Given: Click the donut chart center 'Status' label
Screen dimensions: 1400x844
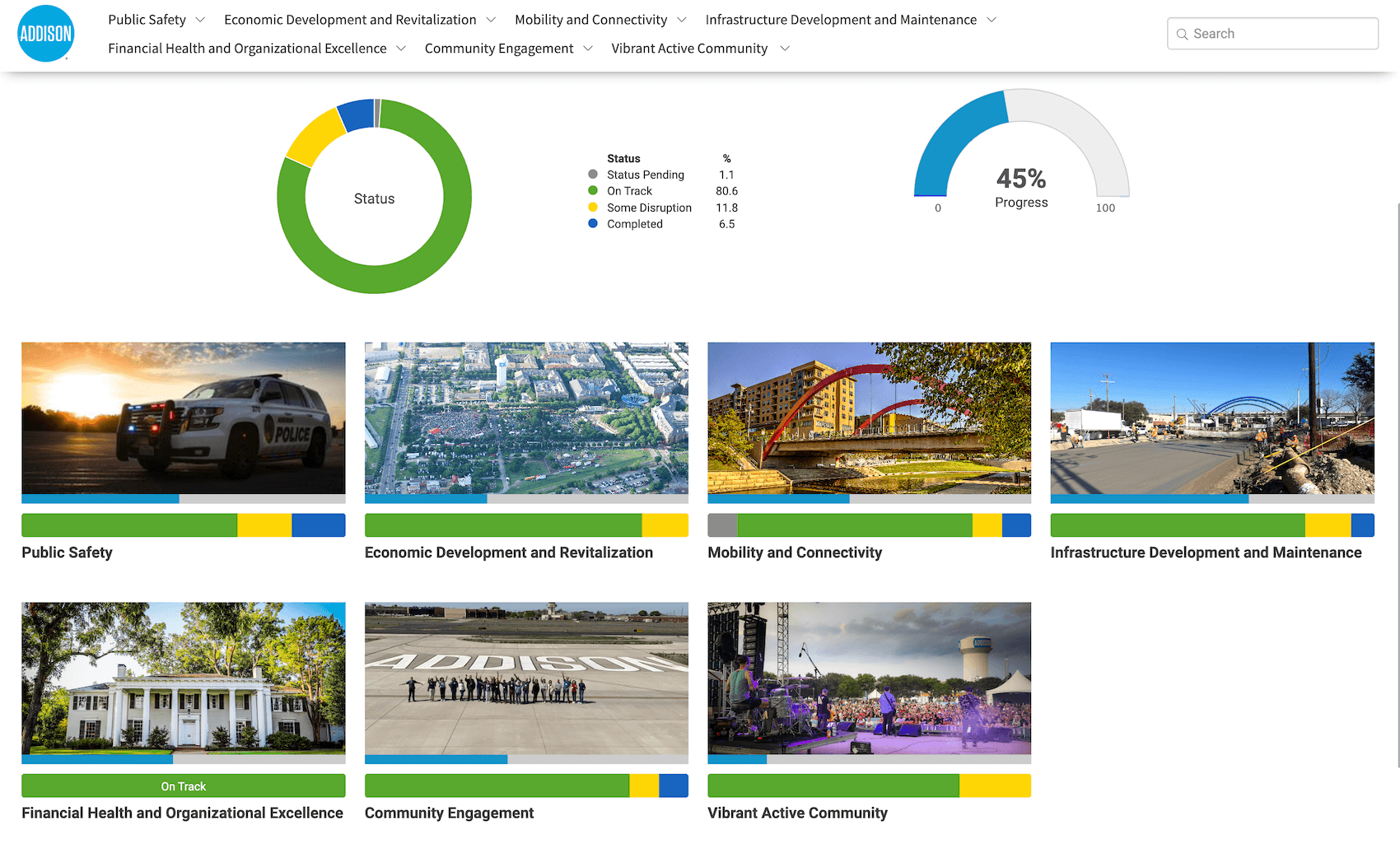Looking at the screenshot, I should [374, 198].
